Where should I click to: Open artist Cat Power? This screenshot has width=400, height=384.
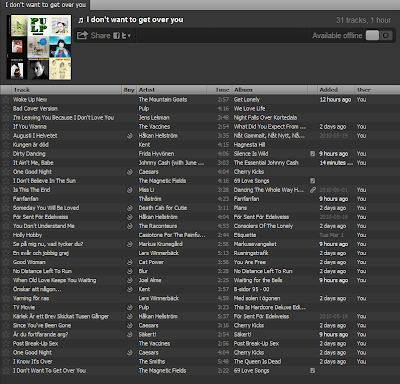151,262
